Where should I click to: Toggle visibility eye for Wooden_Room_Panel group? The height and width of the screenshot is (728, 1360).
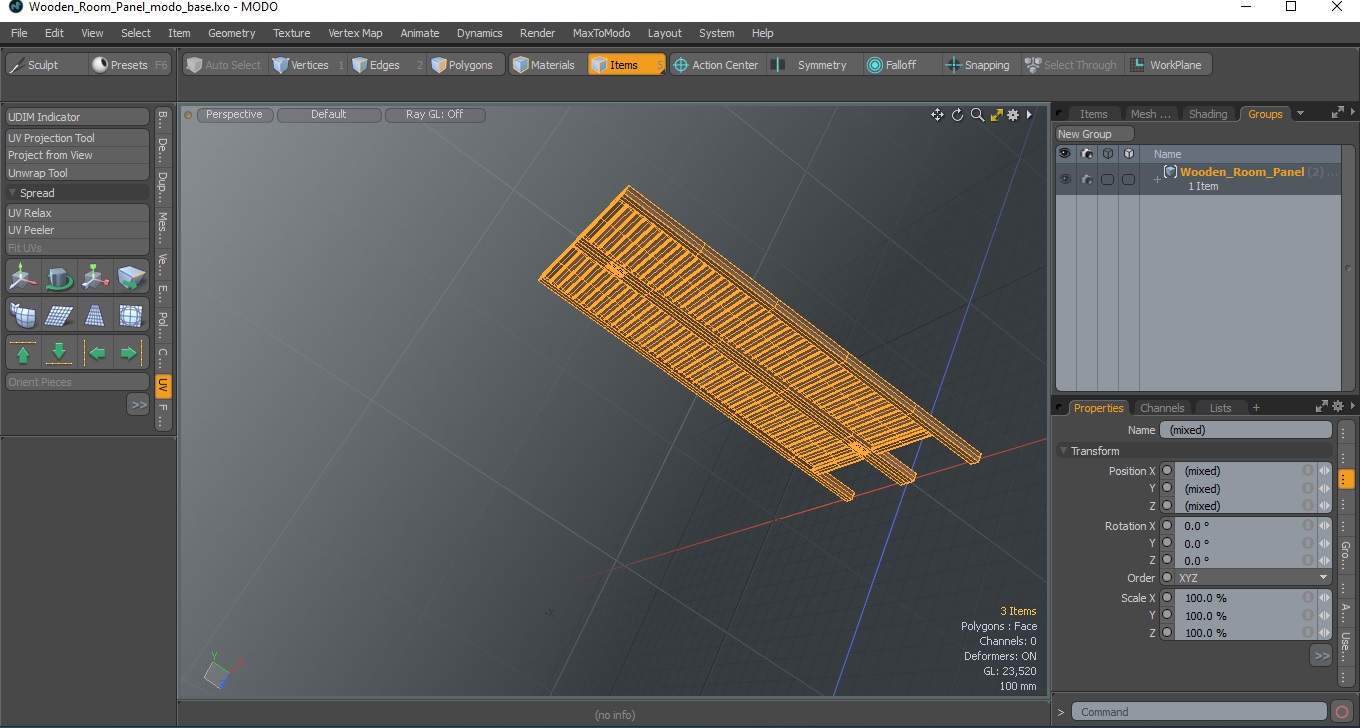1065,179
